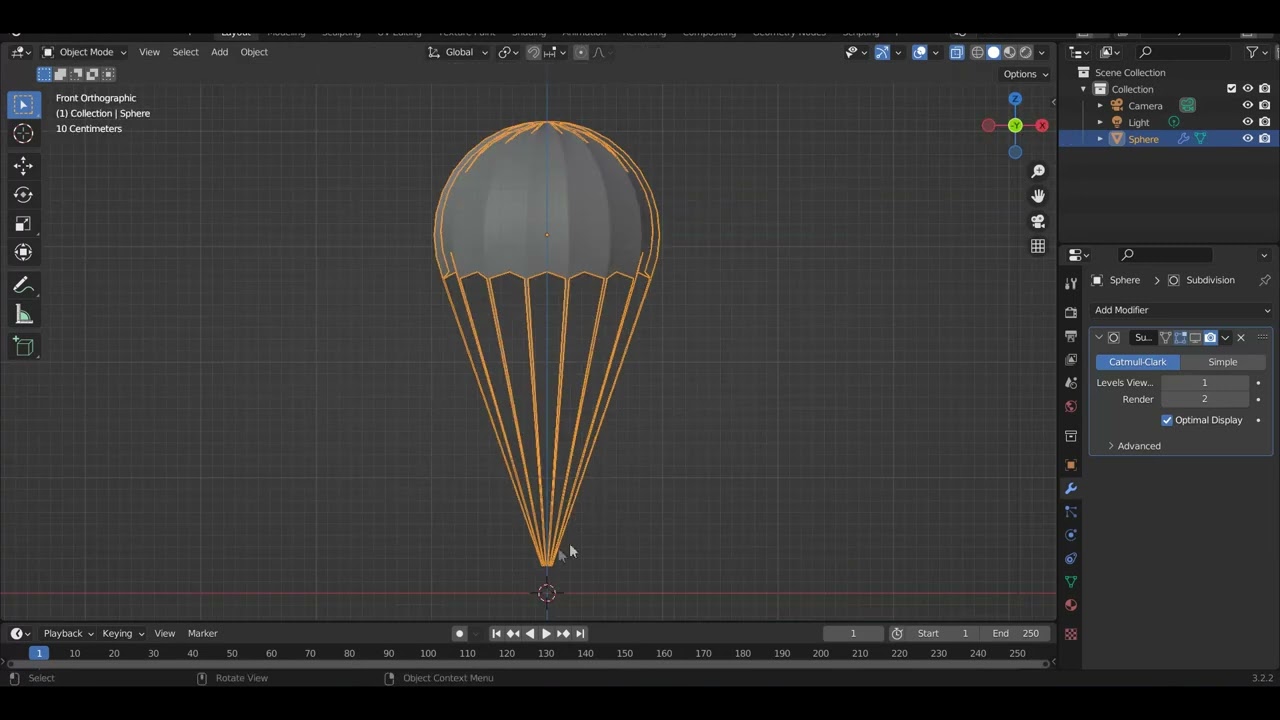Viewport: 1280px width, 720px height.
Task: Open the Modifier properties wrench tab
Action: [1071, 488]
